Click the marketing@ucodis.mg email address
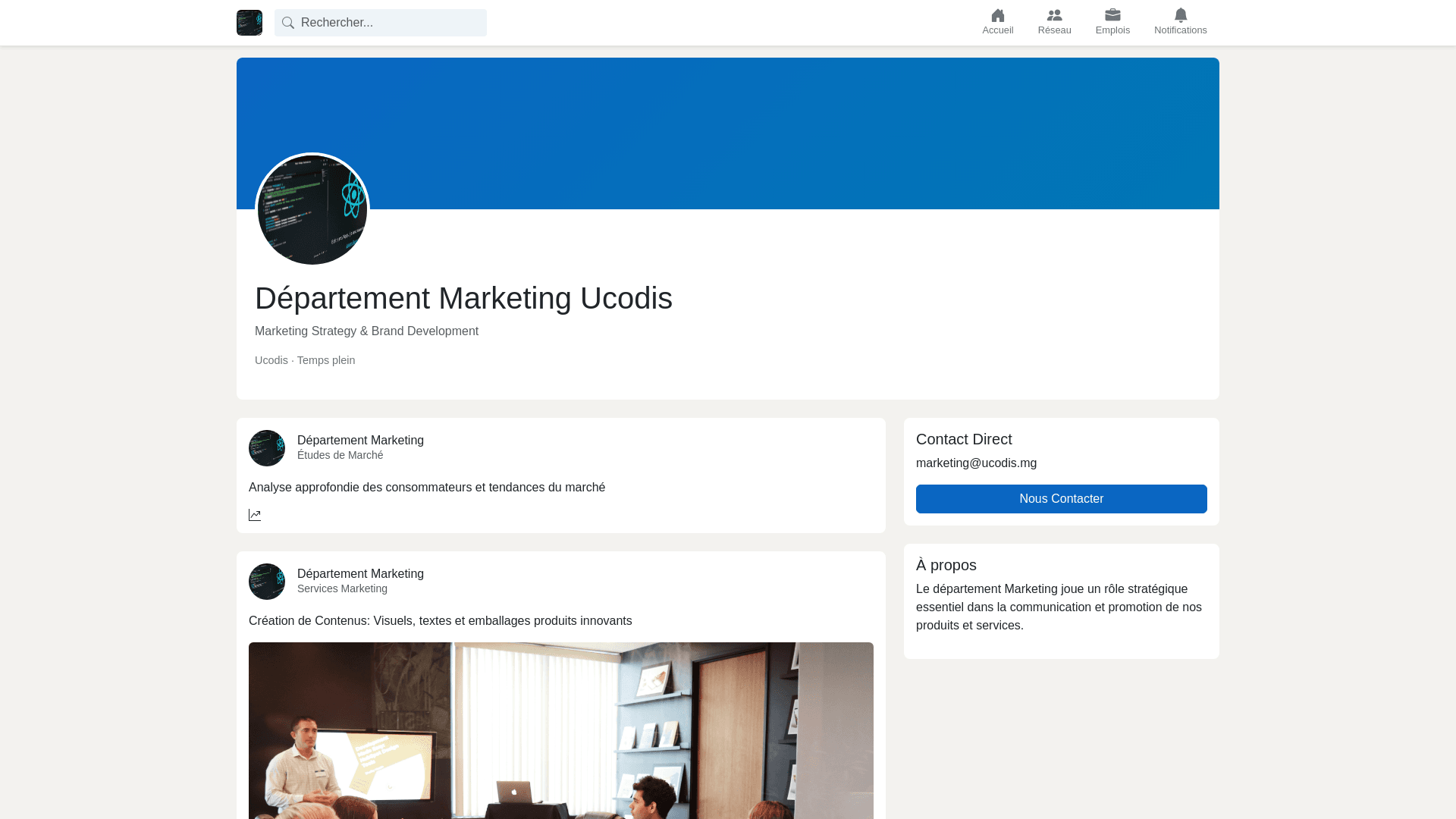The height and width of the screenshot is (819, 1456). (976, 463)
